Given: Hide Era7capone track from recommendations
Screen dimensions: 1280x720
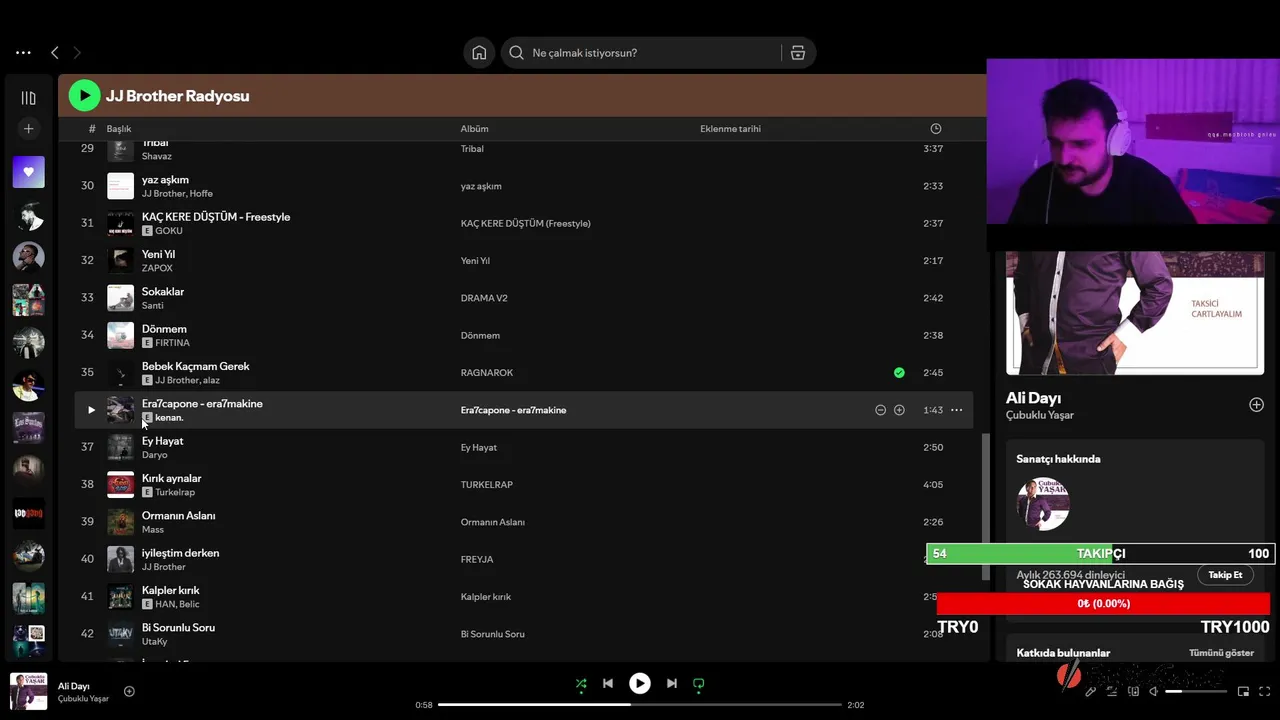Looking at the screenshot, I should point(880,410).
